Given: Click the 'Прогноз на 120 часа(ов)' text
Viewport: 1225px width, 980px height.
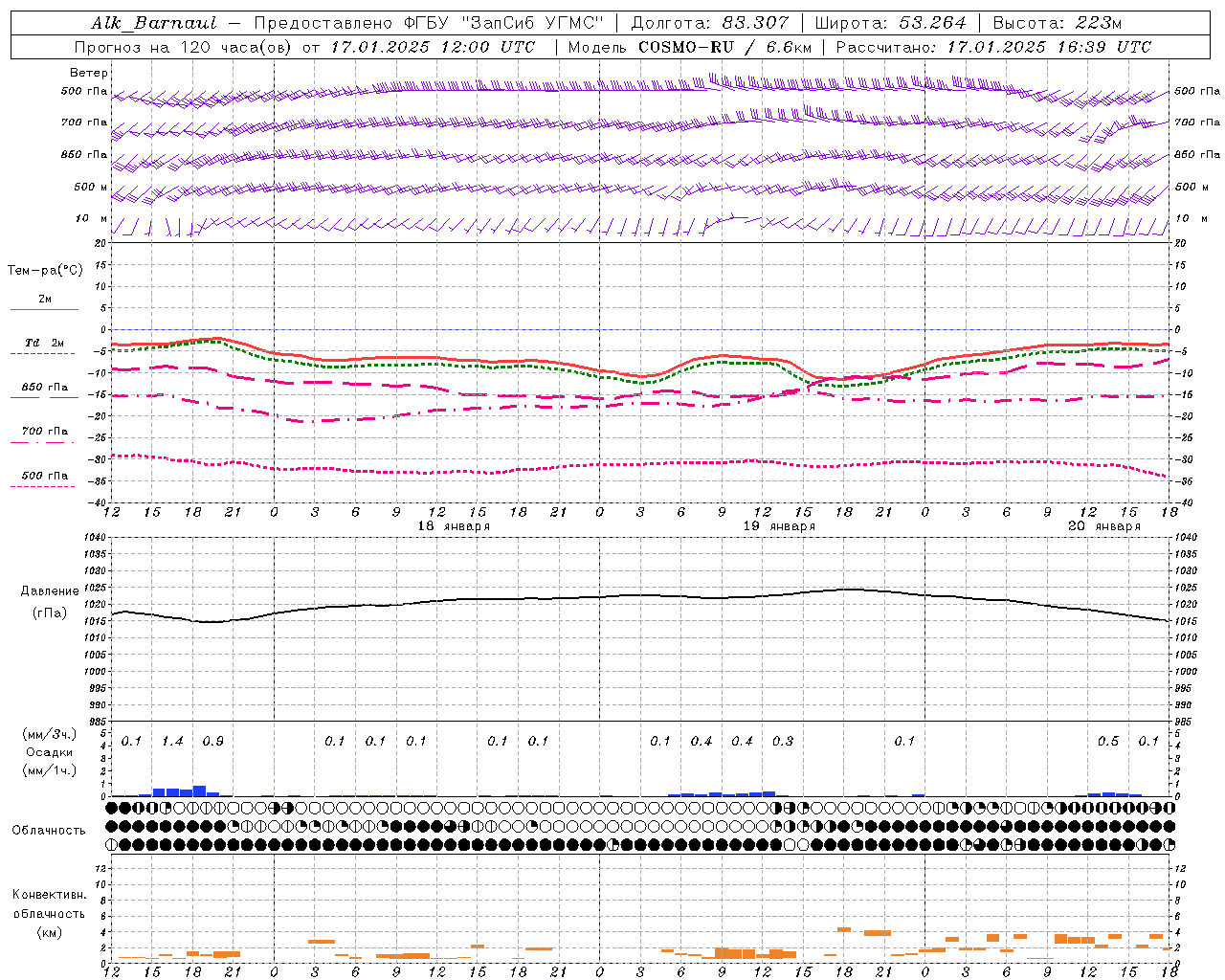Looking at the screenshot, I should coord(184,47).
